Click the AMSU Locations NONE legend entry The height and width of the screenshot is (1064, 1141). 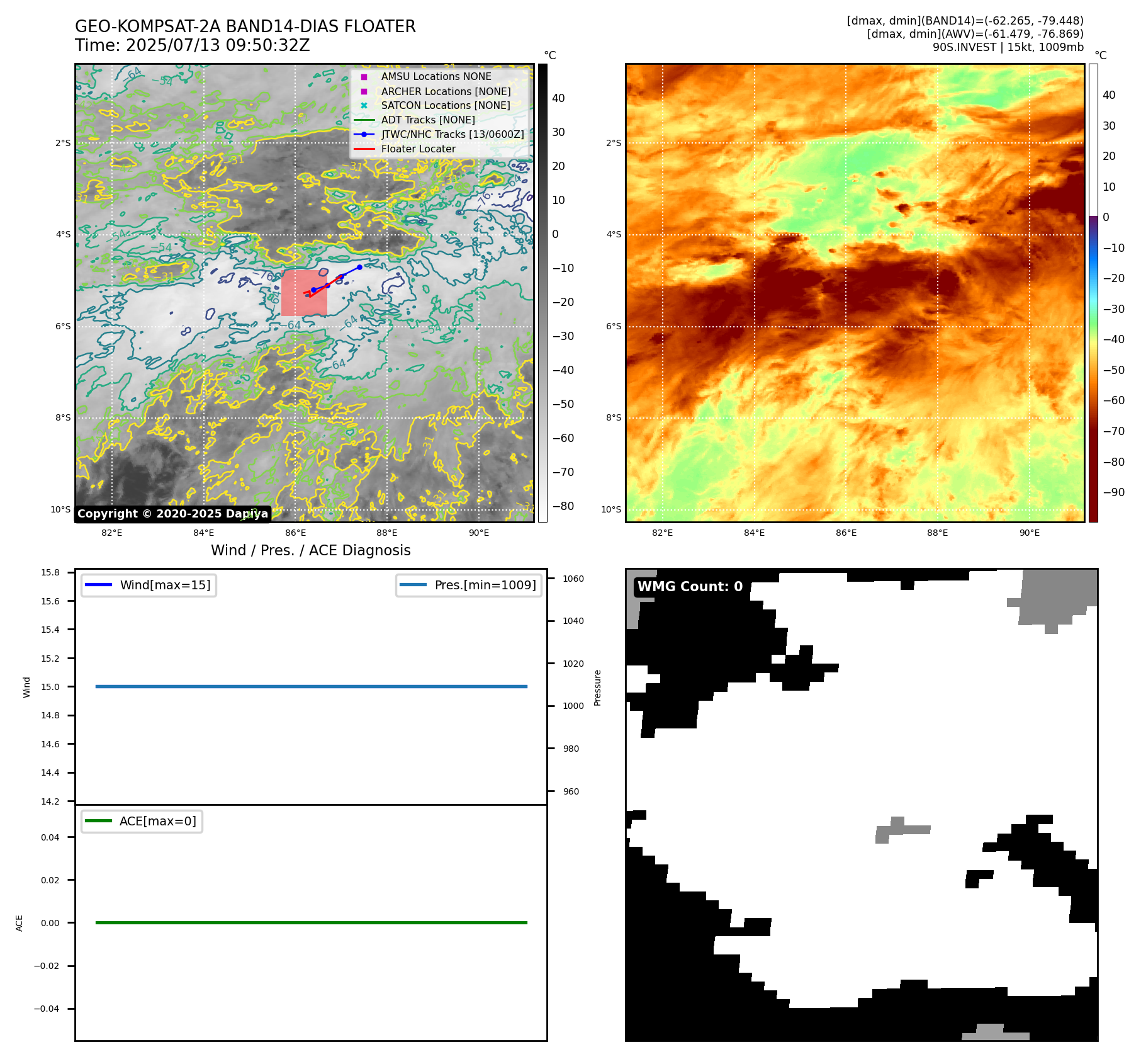tap(436, 76)
